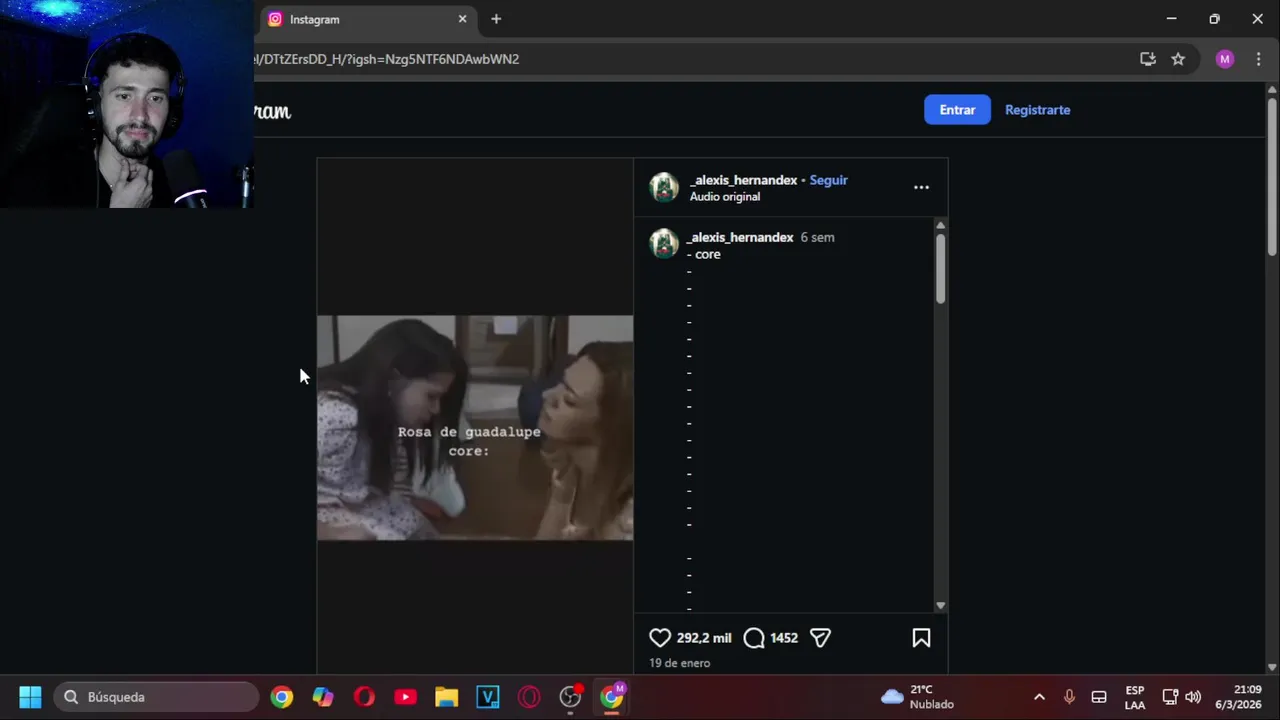
Task: Open Copilot from the taskbar
Action: (x=323, y=697)
